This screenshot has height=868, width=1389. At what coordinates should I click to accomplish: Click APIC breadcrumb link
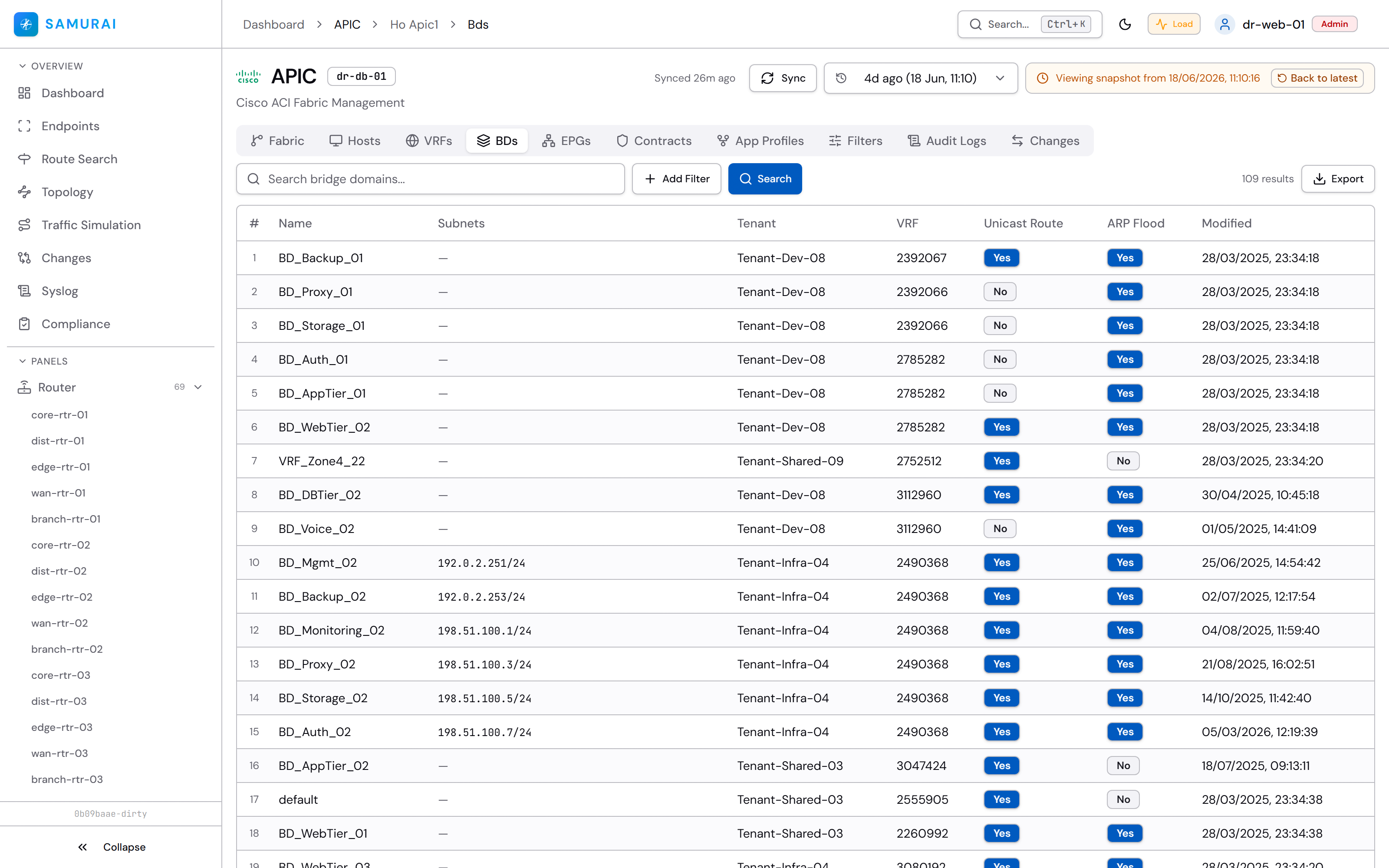pyautogui.click(x=347, y=24)
